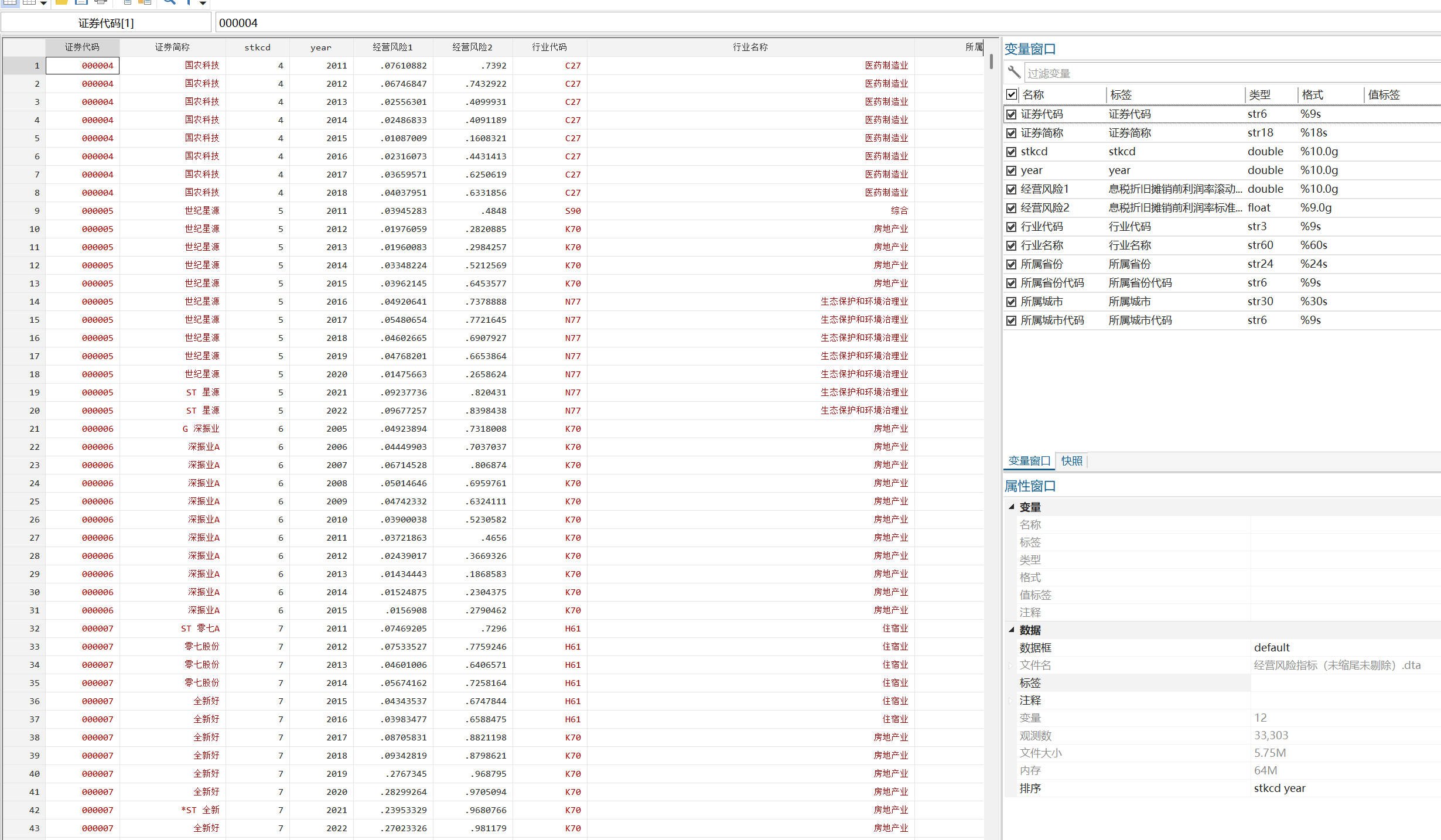The height and width of the screenshot is (840, 1441).
Task: Click the Paste icon in toolbar
Action: [145, 2]
